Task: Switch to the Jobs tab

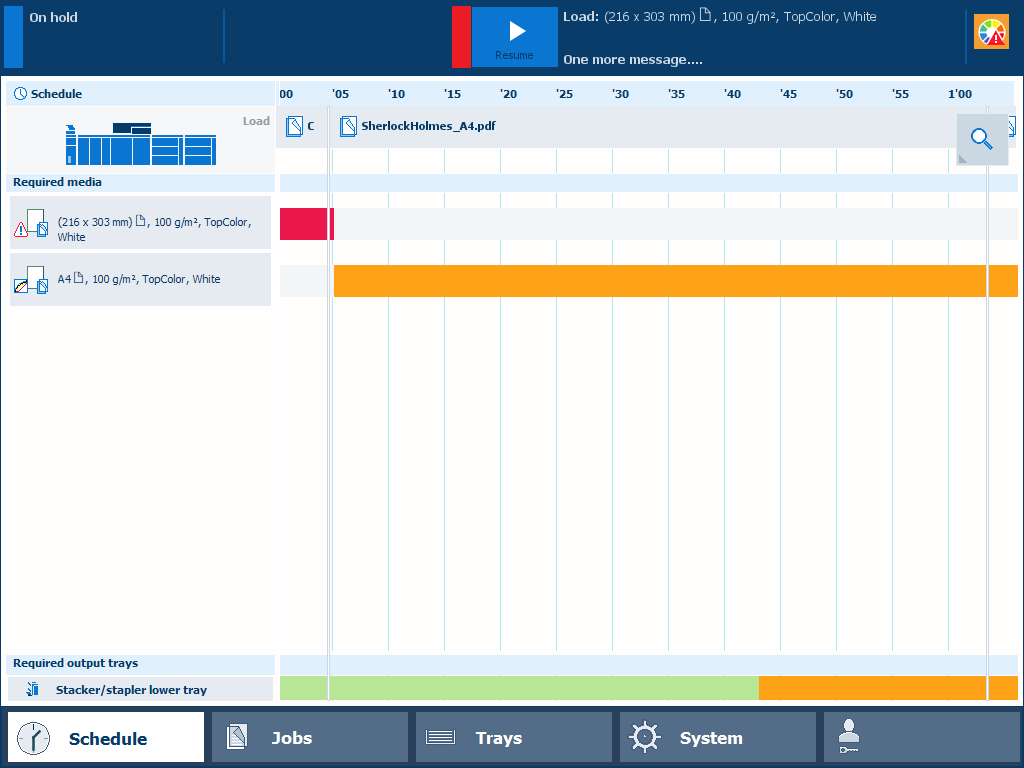Action: tap(310, 738)
